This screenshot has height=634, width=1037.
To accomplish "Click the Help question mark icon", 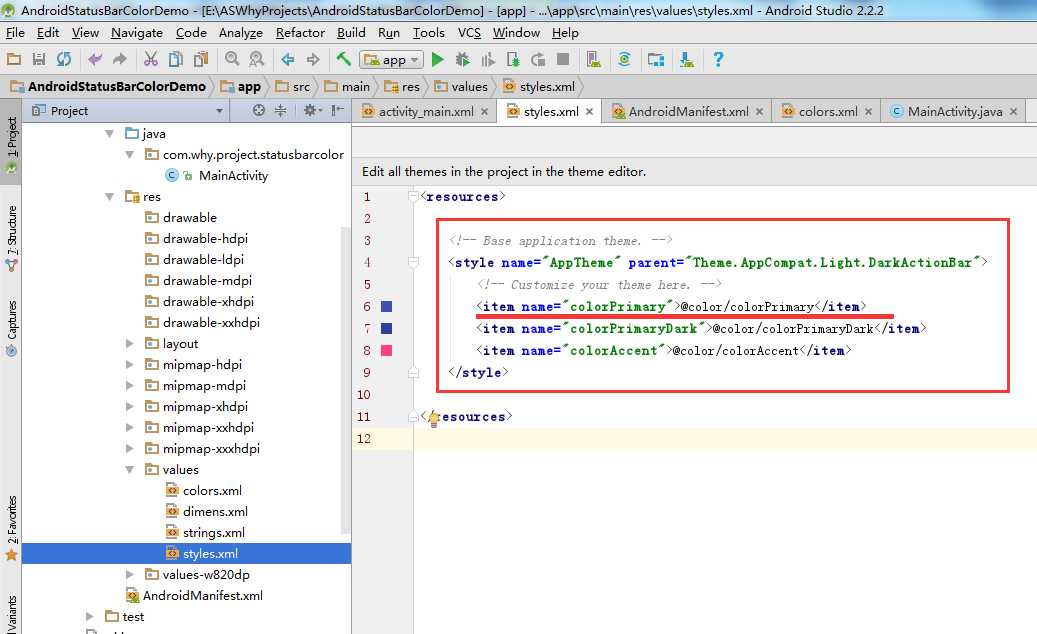I will point(717,60).
